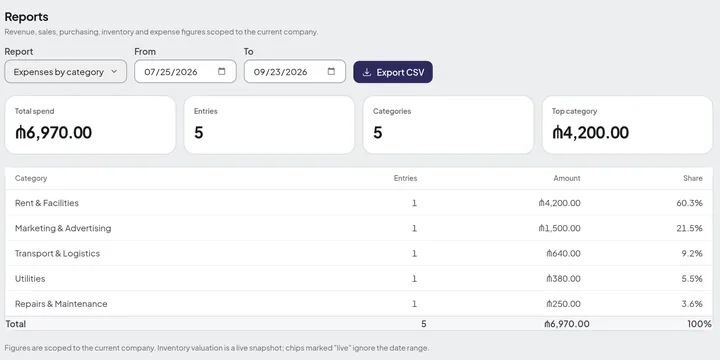
Task: Click the To date 09/23/2026 field
Action: [295, 72]
